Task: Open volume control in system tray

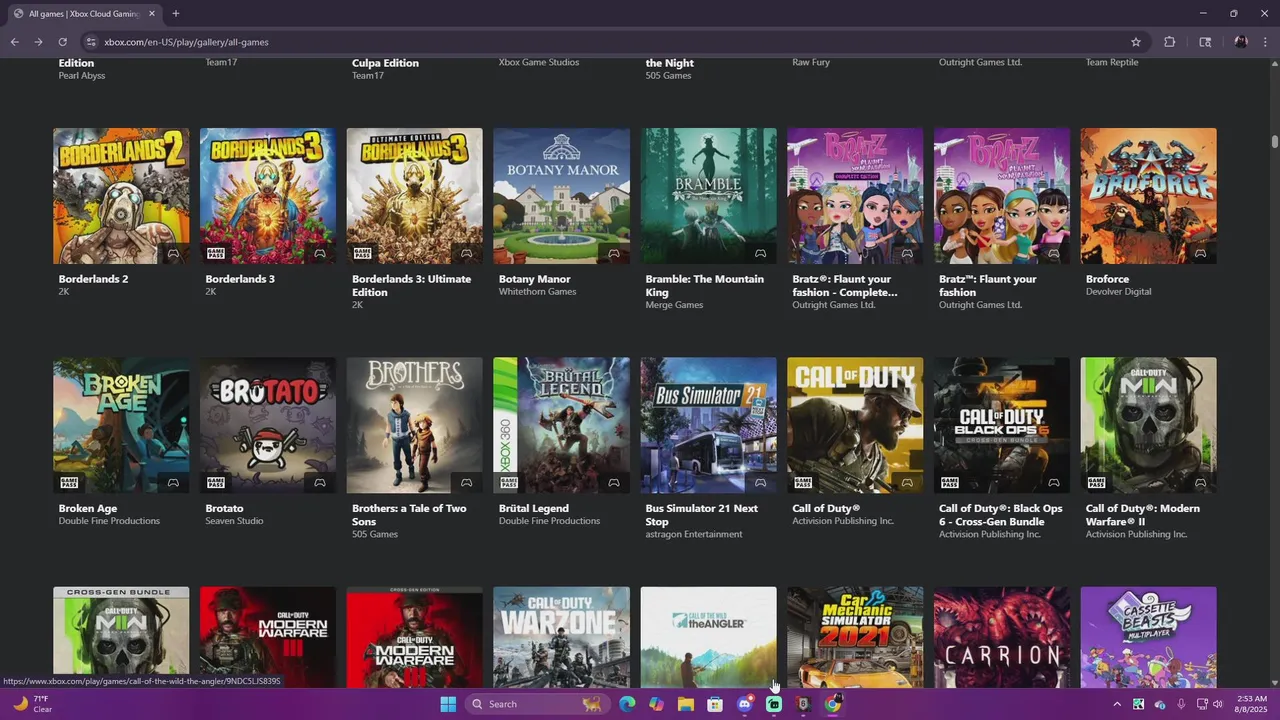Action: pyautogui.click(x=1217, y=704)
